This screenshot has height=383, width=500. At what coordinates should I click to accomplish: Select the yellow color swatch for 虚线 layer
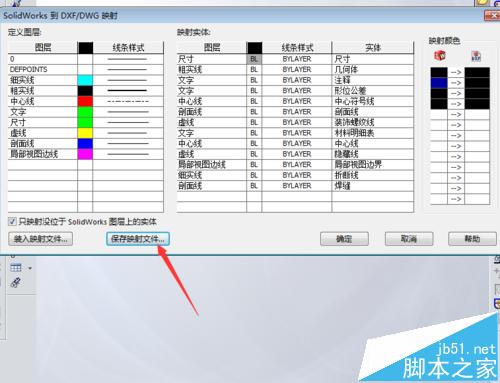pyautogui.click(x=85, y=133)
